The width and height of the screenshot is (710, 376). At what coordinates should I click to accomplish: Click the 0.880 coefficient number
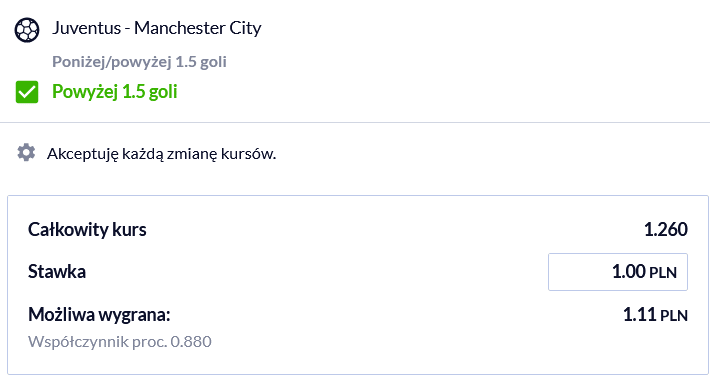tap(191, 342)
